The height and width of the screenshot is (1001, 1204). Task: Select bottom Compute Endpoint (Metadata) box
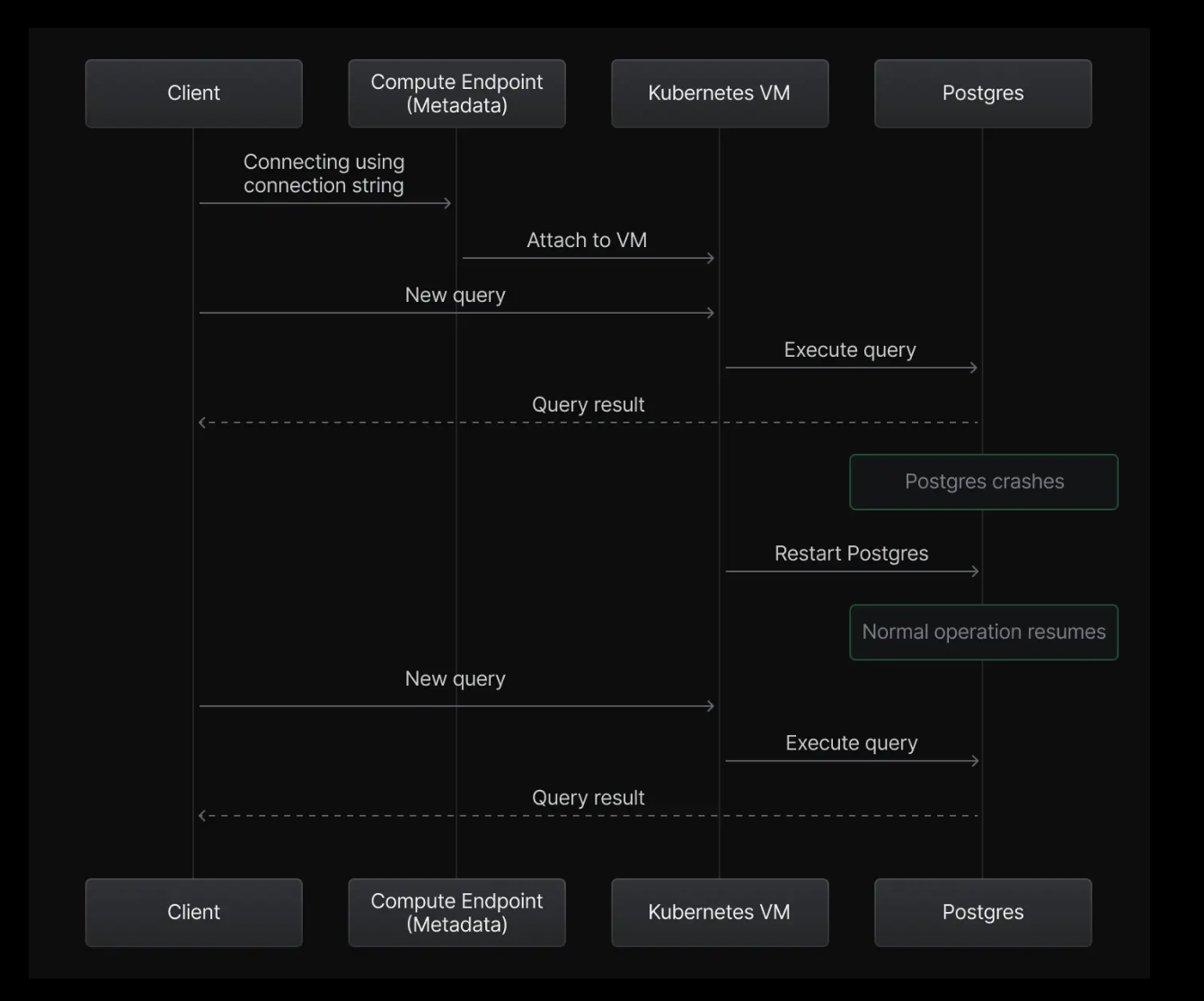(x=456, y=912)
